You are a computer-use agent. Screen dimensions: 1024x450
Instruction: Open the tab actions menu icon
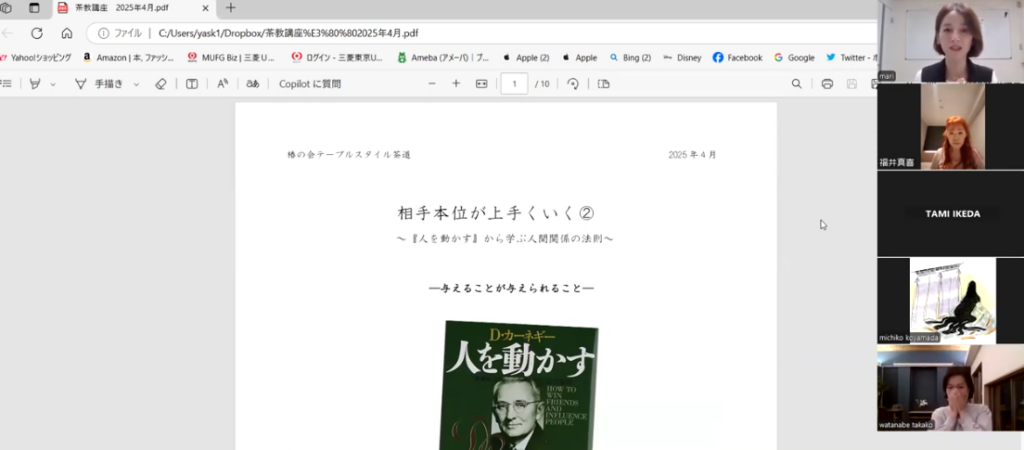pyautogui.click(x=35, y=8)
